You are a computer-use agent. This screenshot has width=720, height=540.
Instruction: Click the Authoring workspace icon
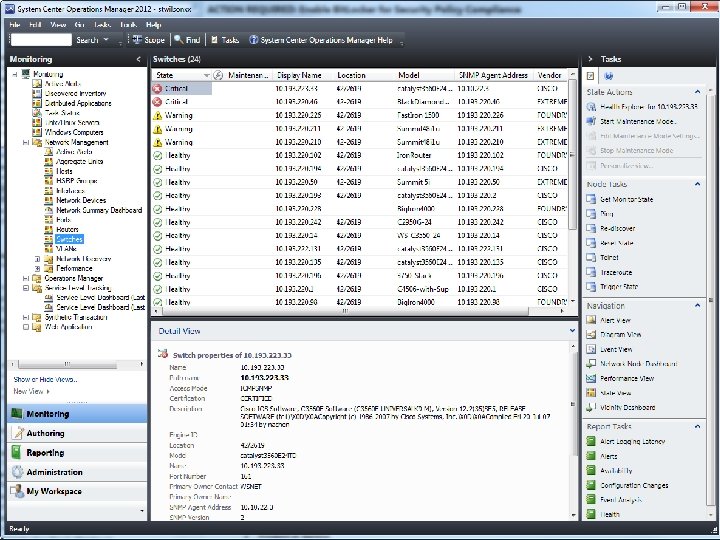pyautogui.click(x=19, y=433)
